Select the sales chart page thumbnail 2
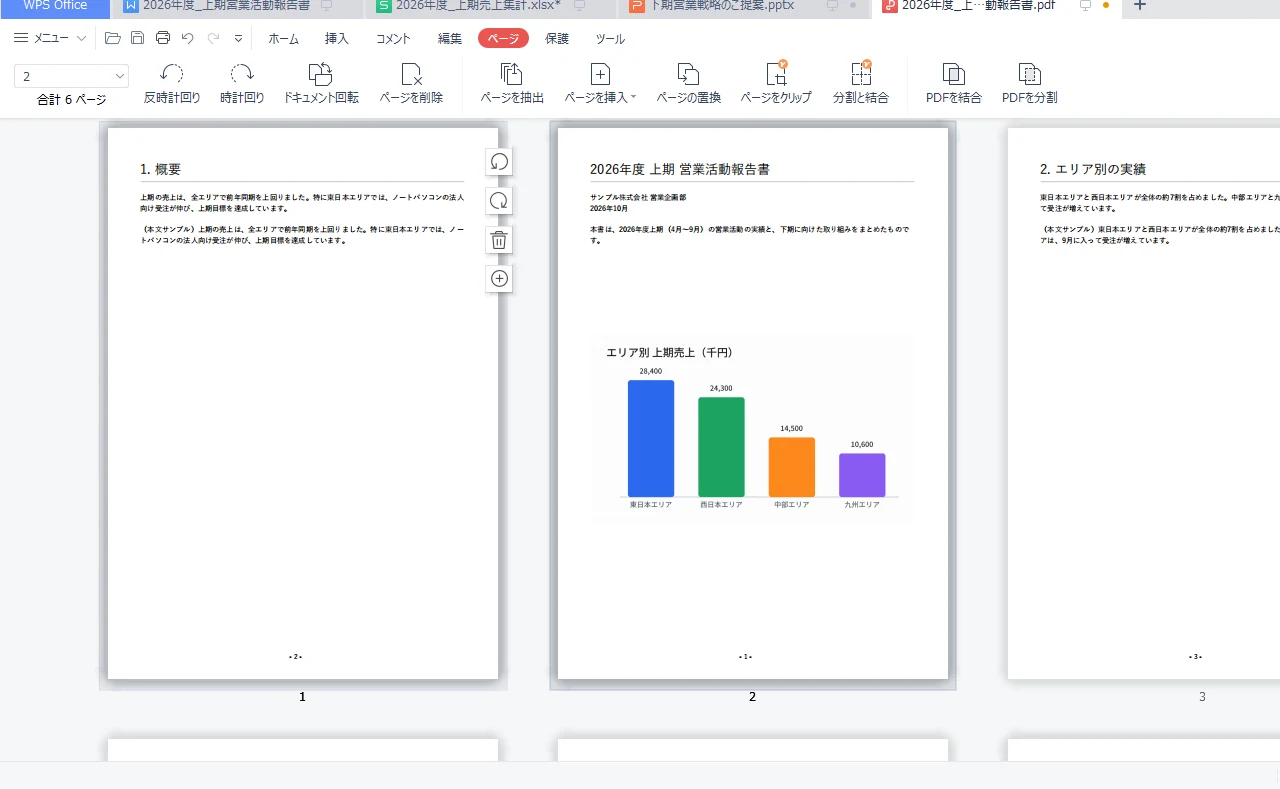The image size is (1280, 789). click(753, 404)
